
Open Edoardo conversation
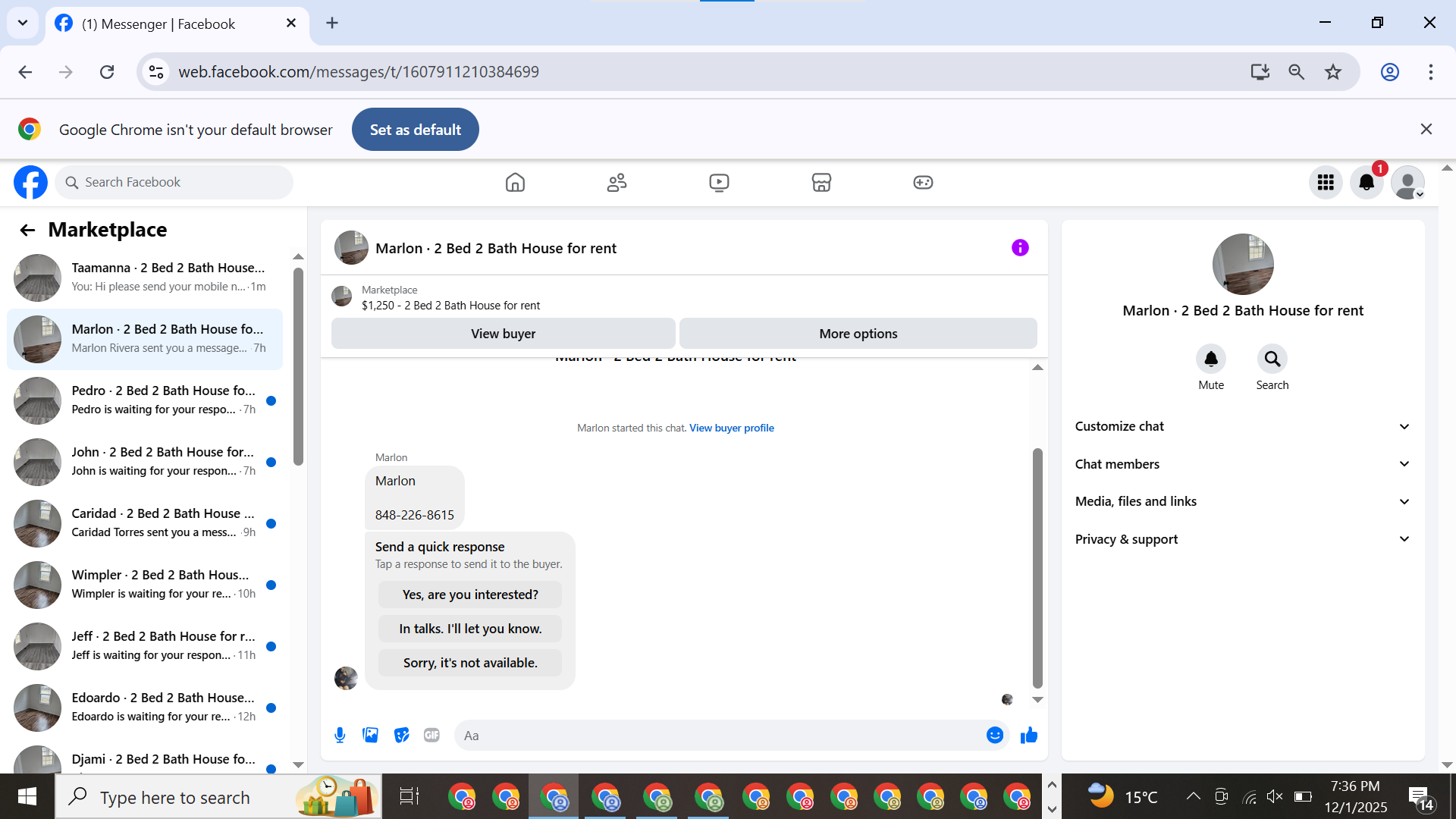click(145, 708)
